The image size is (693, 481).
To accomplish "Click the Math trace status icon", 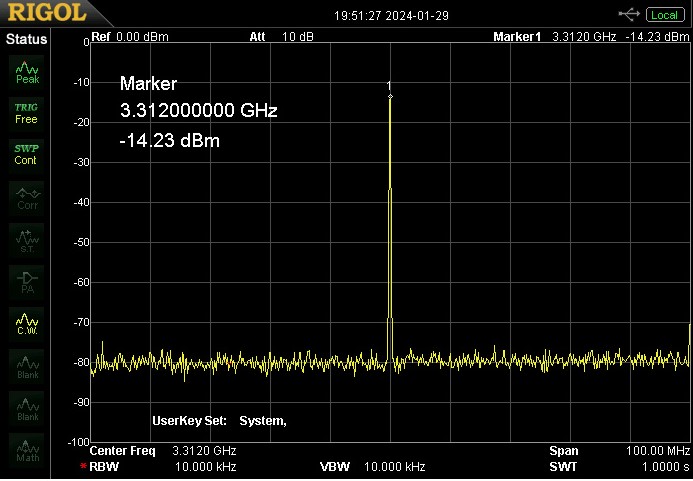I will 27,450.
